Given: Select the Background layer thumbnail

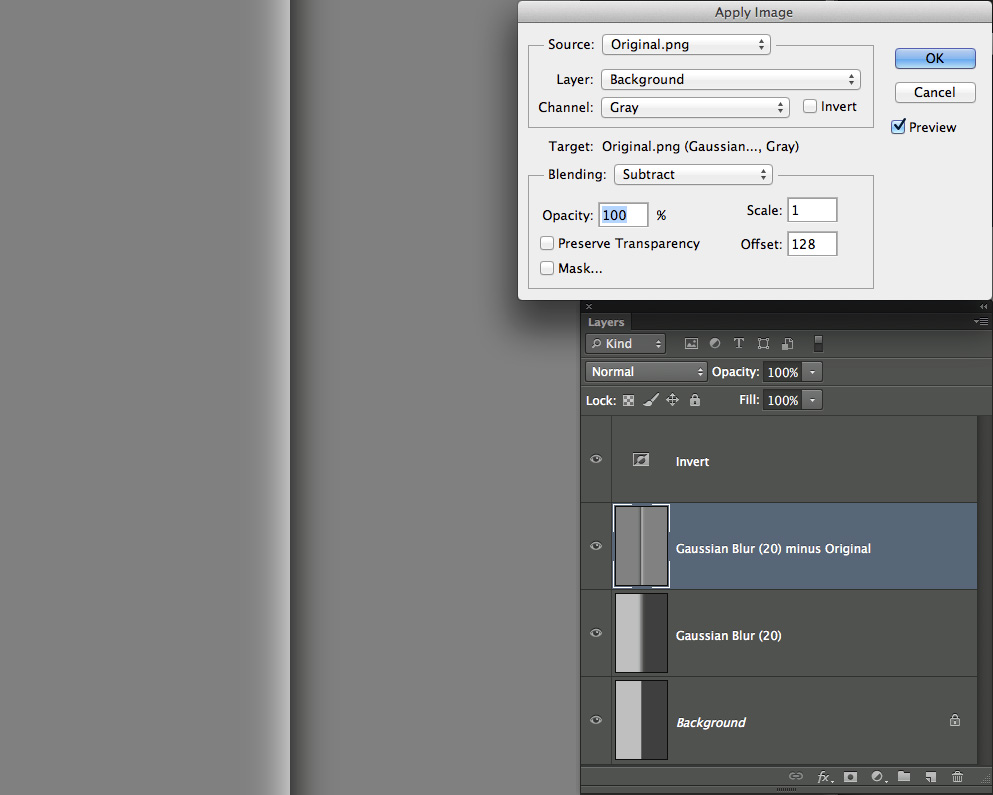Looking at the screenshot, I should click(642, 720).
